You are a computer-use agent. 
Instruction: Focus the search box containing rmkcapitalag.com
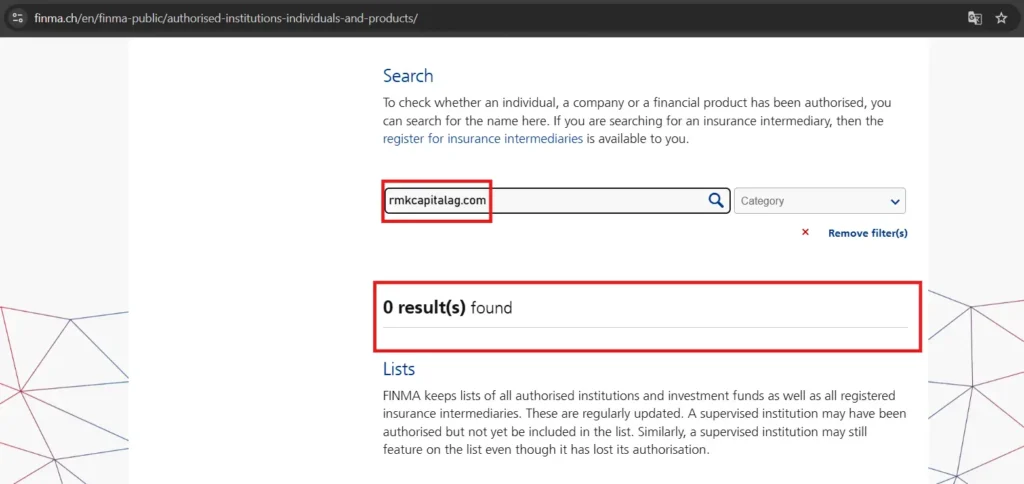tap(556, 201)
